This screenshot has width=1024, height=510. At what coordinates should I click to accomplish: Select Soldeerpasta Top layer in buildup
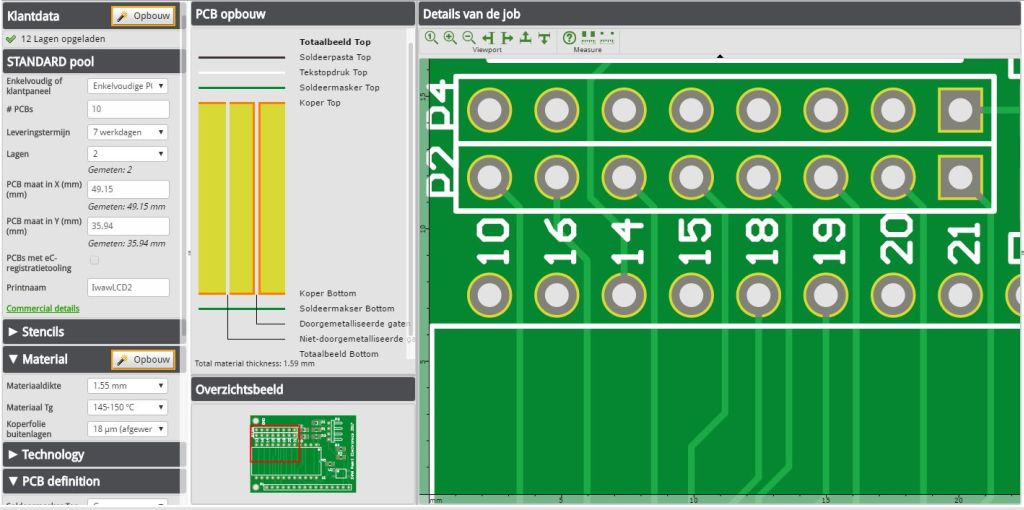click(x=335, y=57)
